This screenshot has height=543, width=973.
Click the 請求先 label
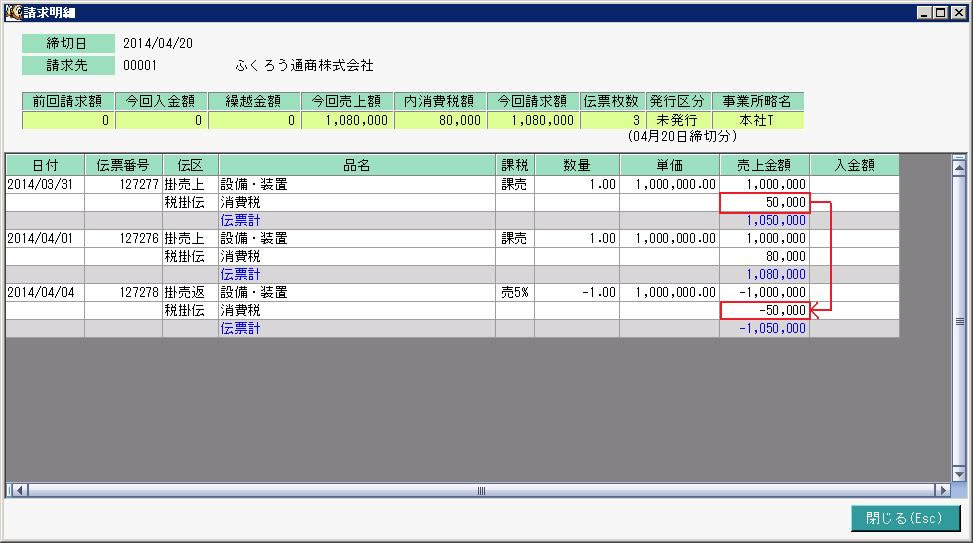[68, 65]
